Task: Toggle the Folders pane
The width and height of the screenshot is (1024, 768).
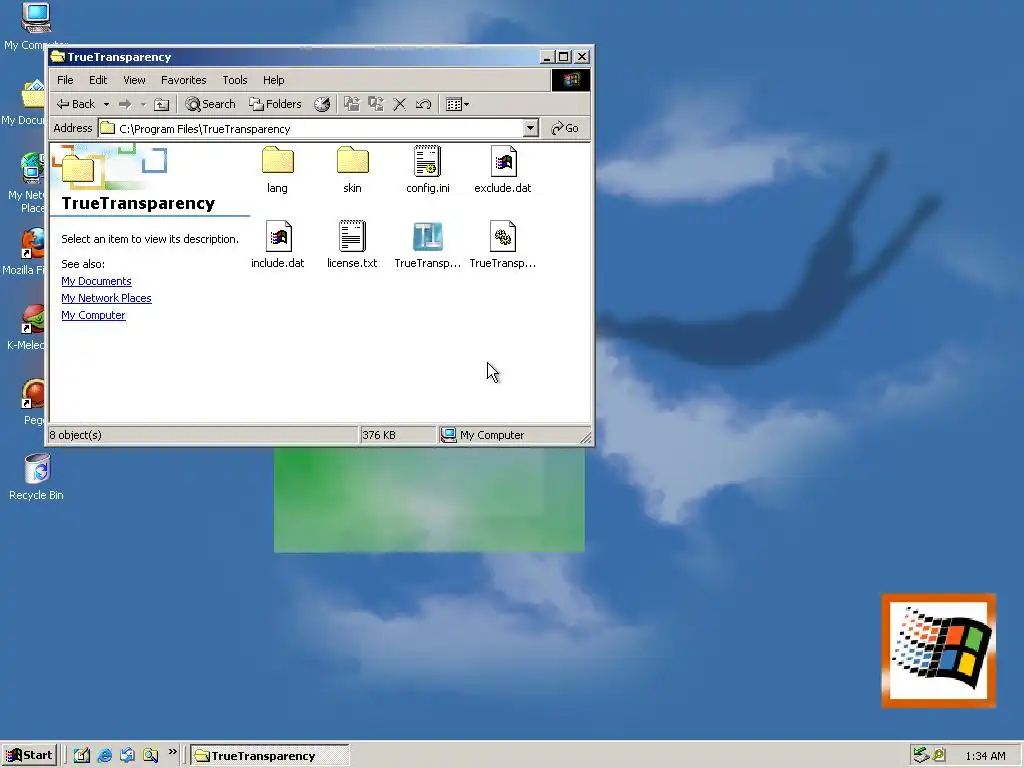Action: point(275,104)
